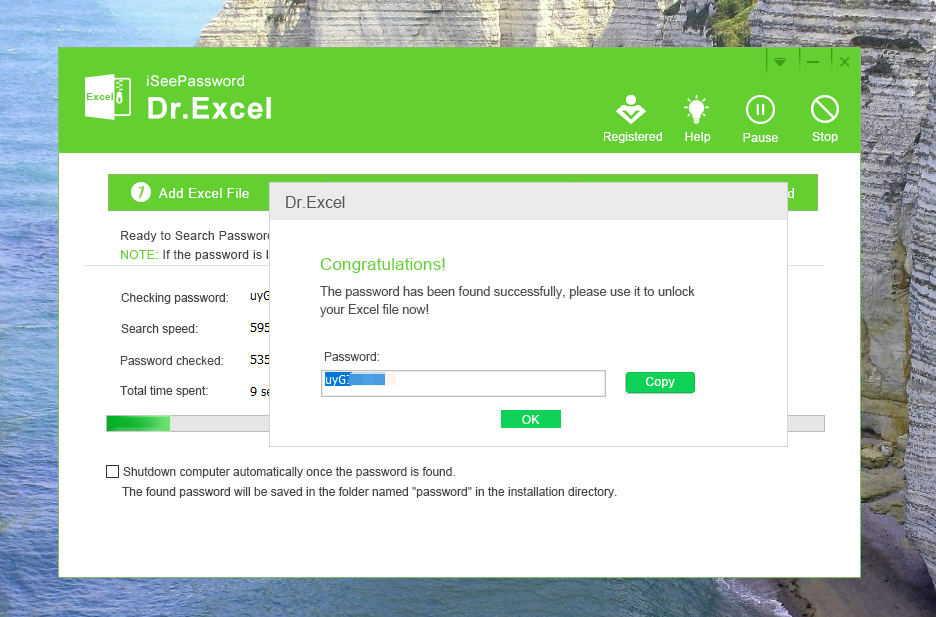Open the title bar dropdown menu arrow

click(x=780, y=61)
